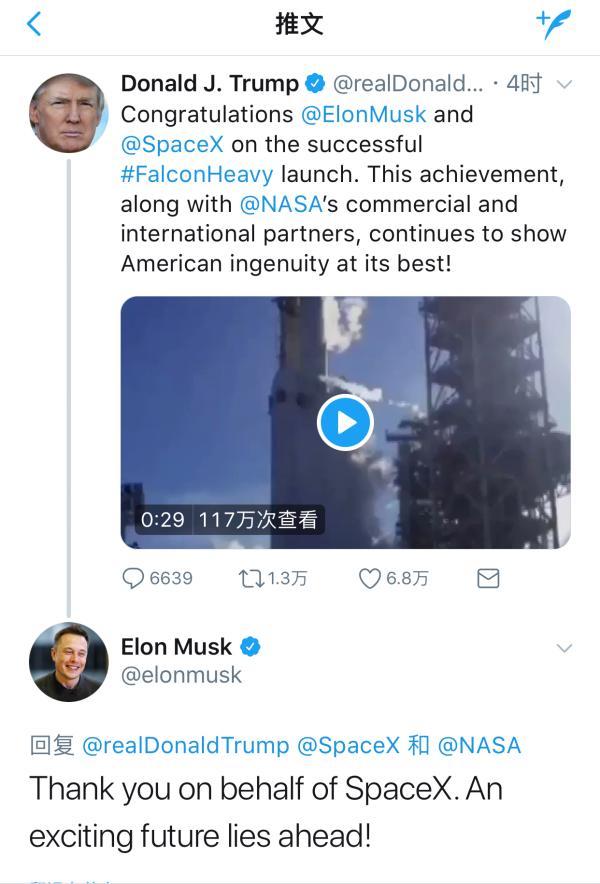Open Donald Trump's profile picture

[69, 112]
